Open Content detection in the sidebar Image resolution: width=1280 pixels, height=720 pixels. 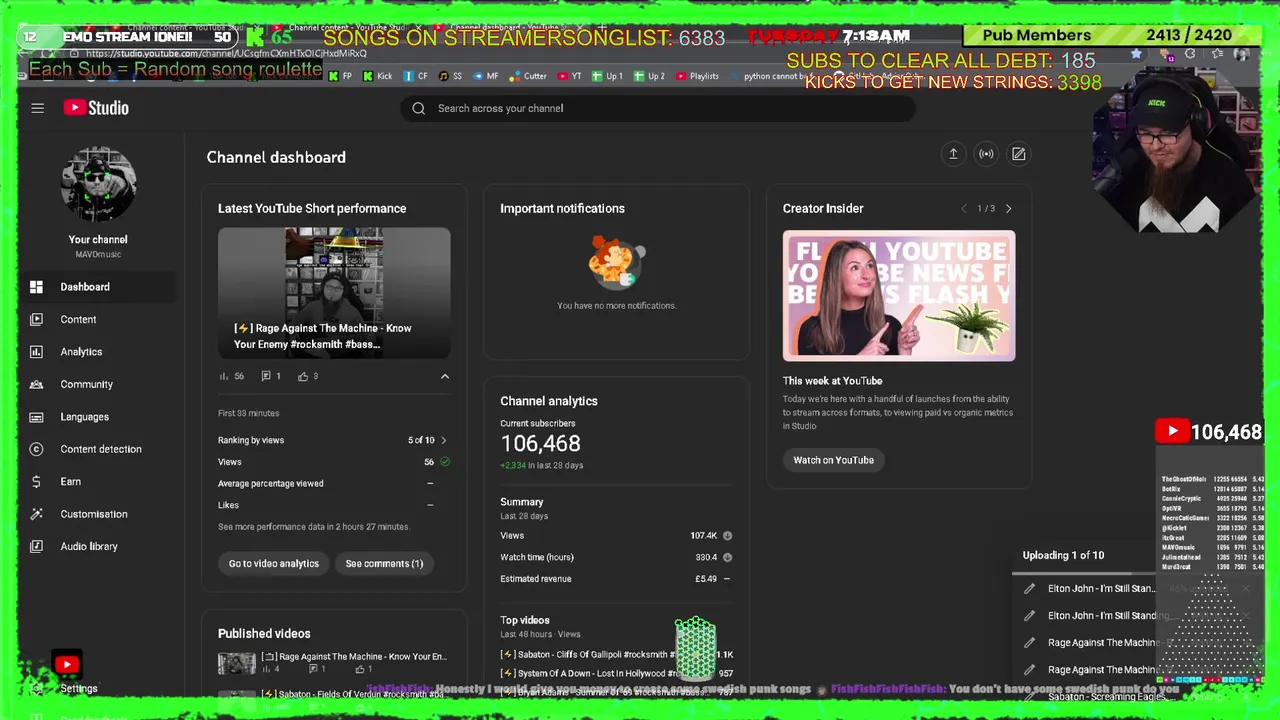(x=98, y=449)
